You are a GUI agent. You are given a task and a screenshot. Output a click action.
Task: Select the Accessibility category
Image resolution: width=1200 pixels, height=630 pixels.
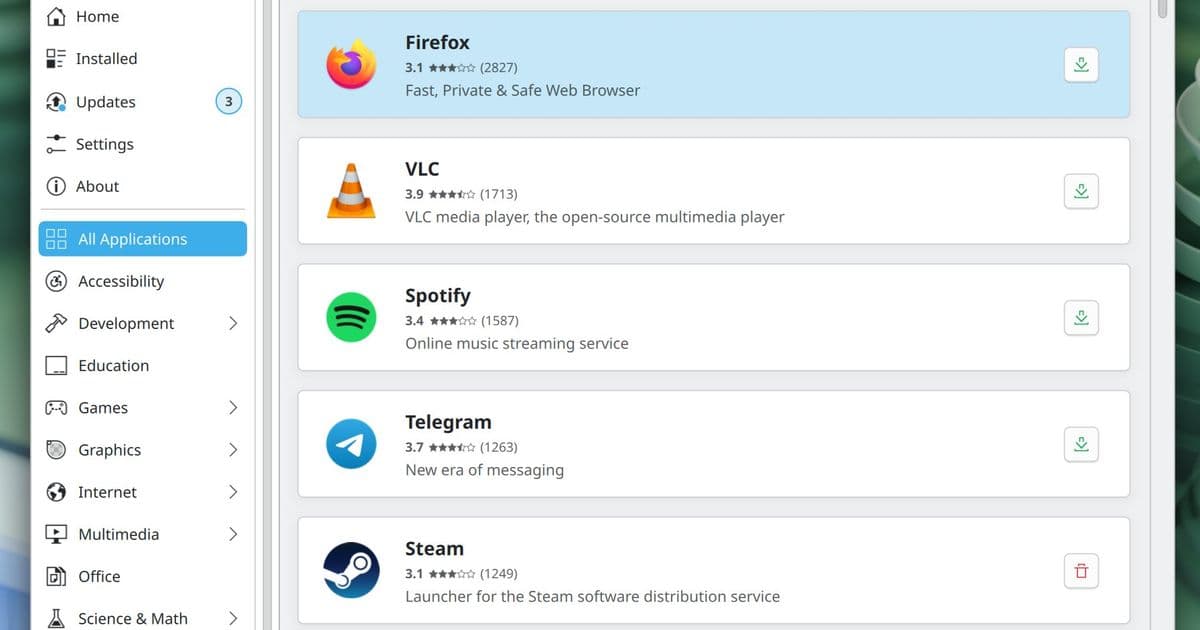point(118,281)
